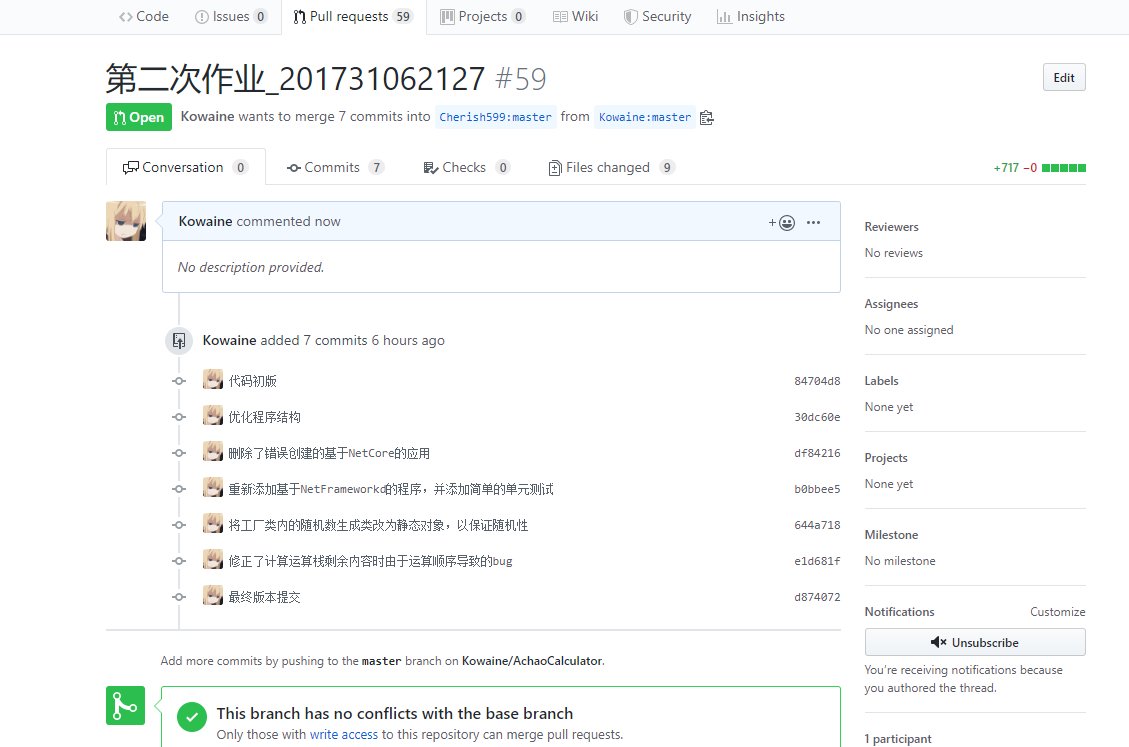Viewport: 1129px width, 747px height.
Task: Click the Assignees sidebar heading
Action: (891, 304)
